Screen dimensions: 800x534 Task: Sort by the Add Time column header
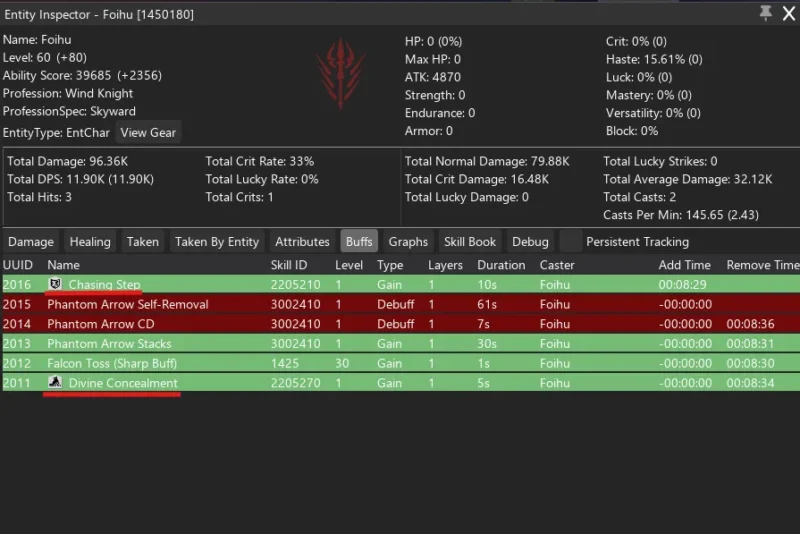point(684,265)
